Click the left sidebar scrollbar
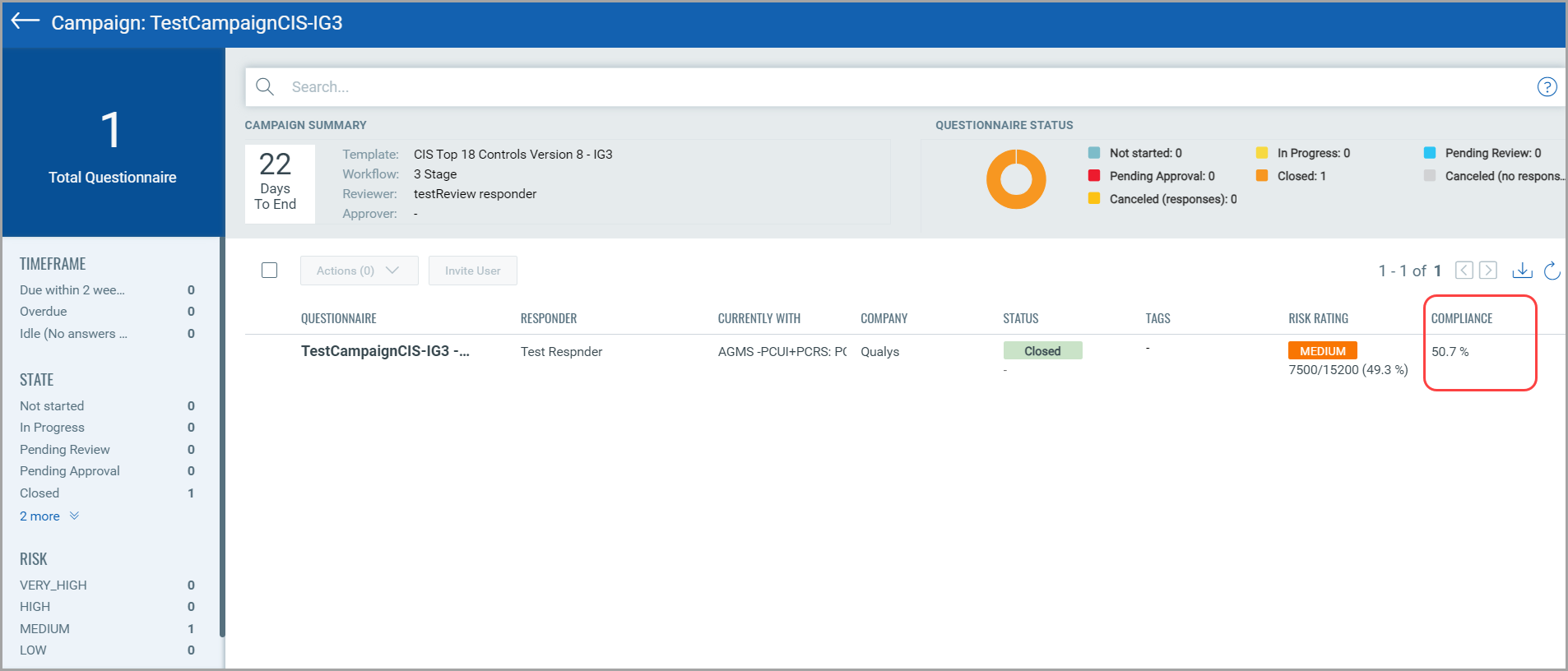 [x=222, y=436]
